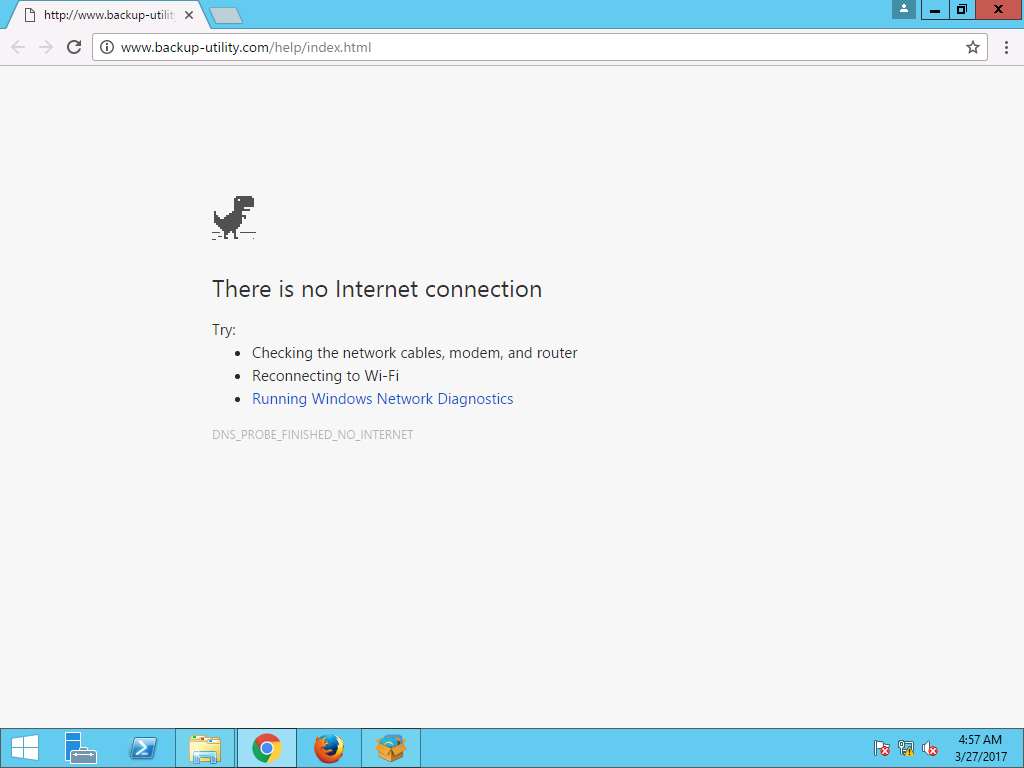
Task: Reload the page with the refresh icon
Action: click(x=74, y=47)
